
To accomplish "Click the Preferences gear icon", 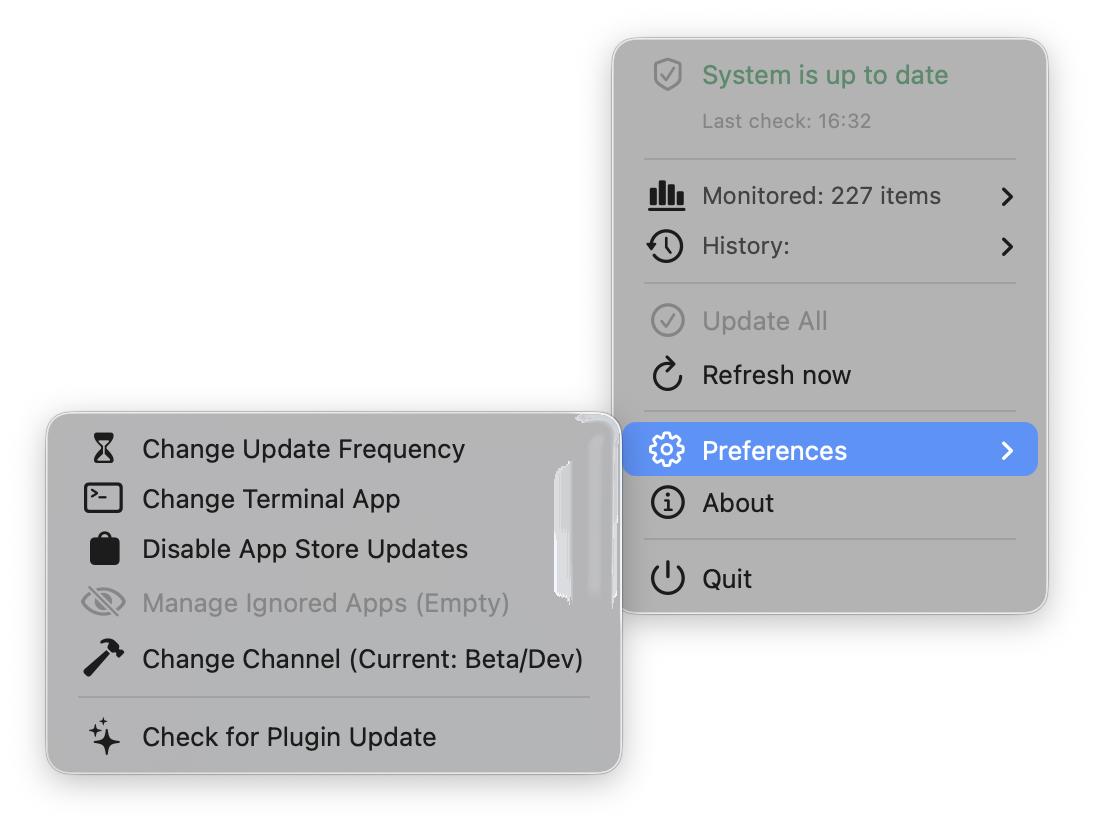I will pos(667,451).
